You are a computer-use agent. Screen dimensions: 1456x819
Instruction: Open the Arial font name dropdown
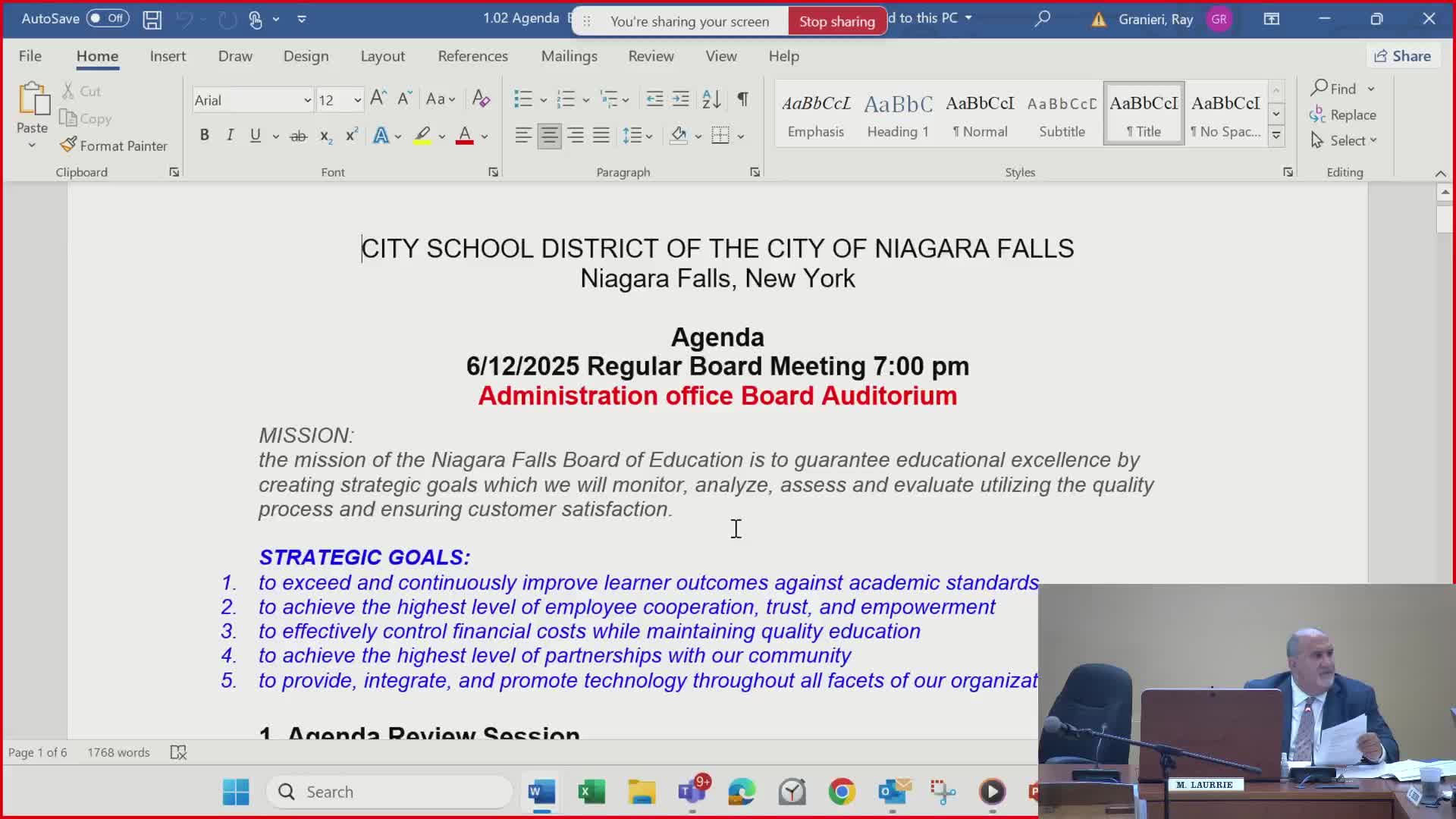click(307, 100)
